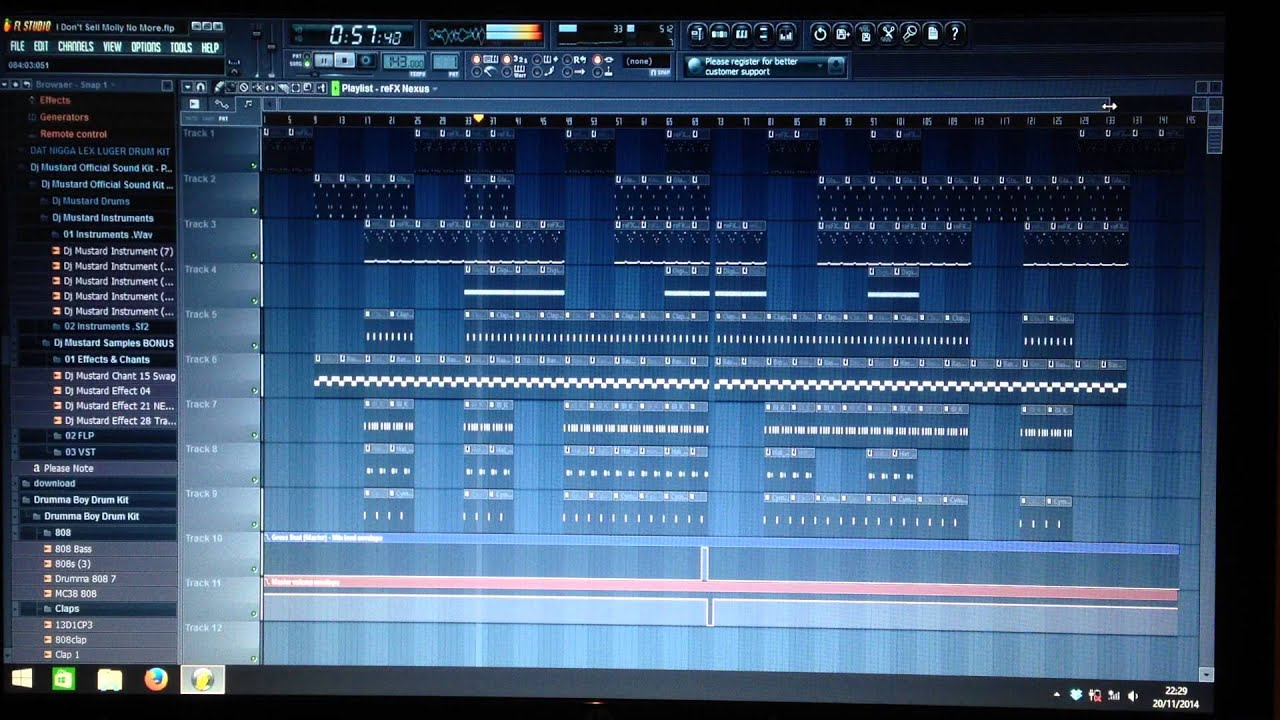Click the Render to audio file icon
The width and height of the screenshot is (1280, 720).
click(x=865, y=34)
